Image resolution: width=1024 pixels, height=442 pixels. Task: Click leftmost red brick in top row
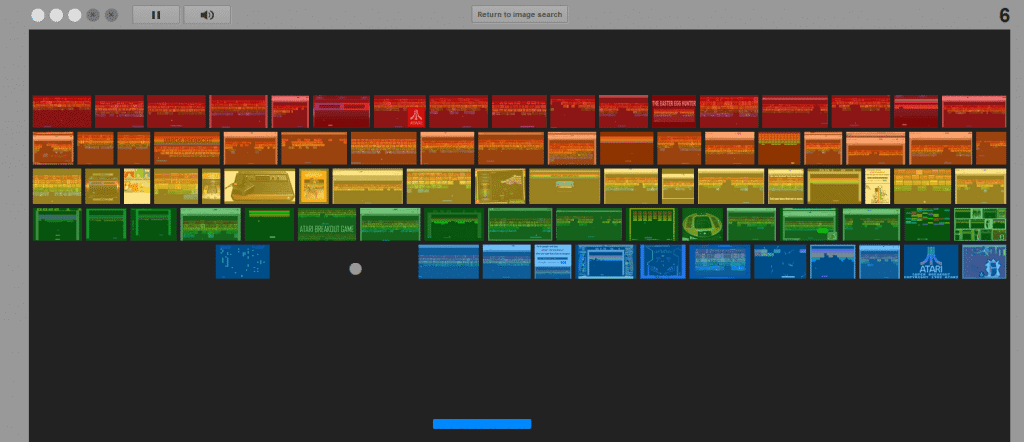tap(62, 112)
